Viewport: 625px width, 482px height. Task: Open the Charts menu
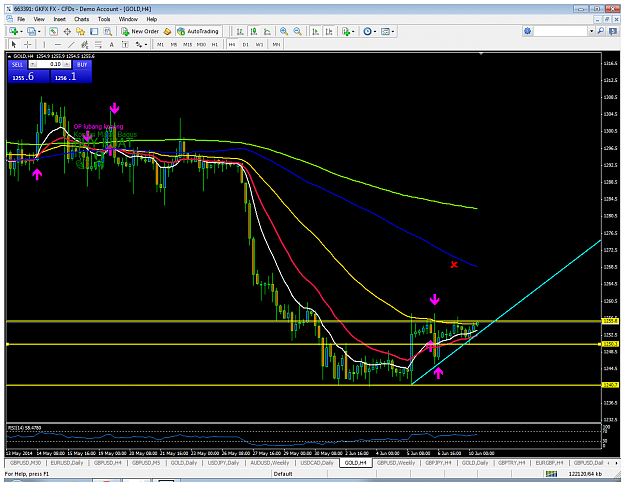82,19
